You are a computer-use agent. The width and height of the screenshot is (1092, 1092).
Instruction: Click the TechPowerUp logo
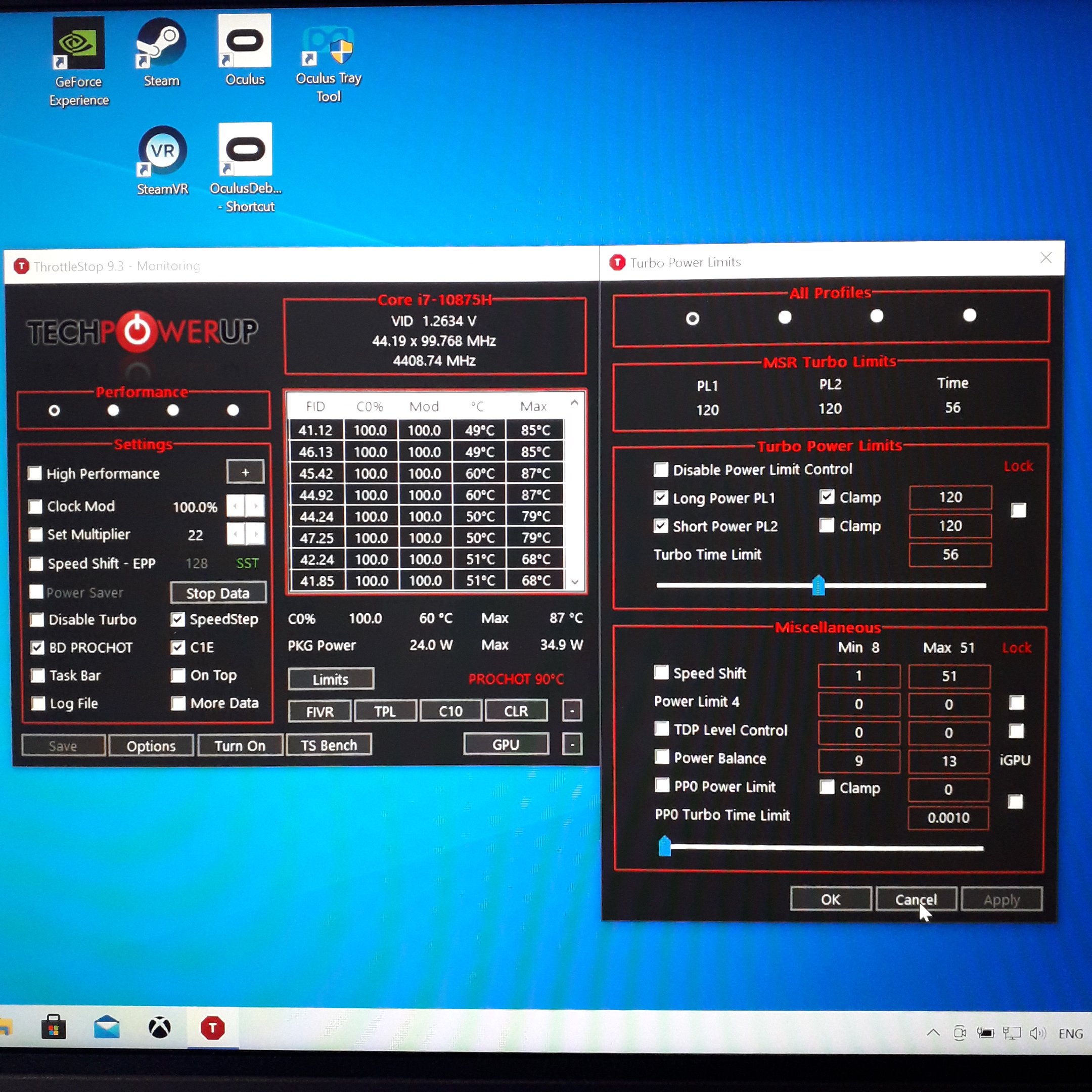143,332
